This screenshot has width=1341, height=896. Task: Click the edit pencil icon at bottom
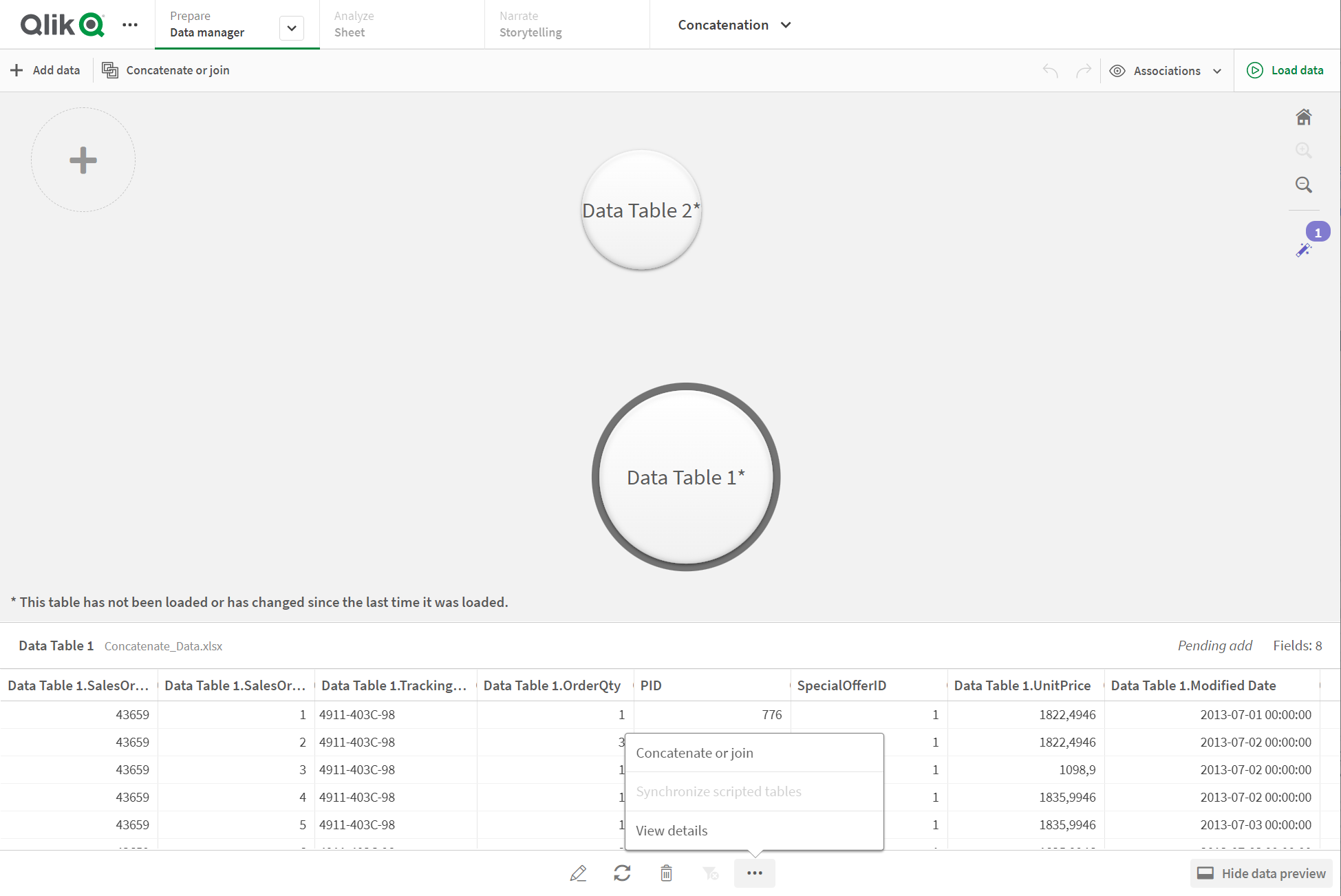coord(579,873)
